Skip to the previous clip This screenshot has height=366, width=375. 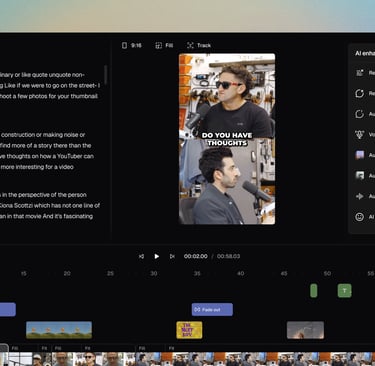[x=141, y=256]
